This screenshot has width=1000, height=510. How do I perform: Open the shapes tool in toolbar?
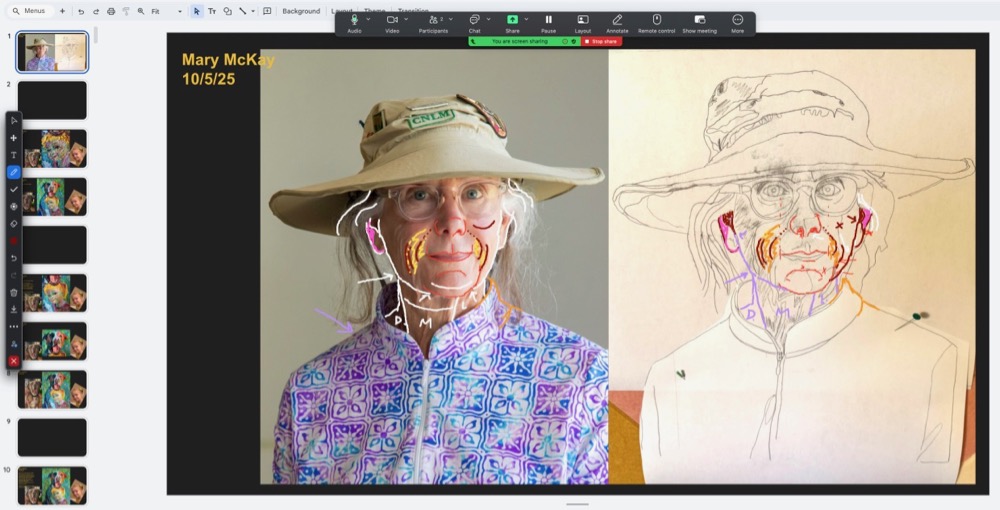click(227, 11)
